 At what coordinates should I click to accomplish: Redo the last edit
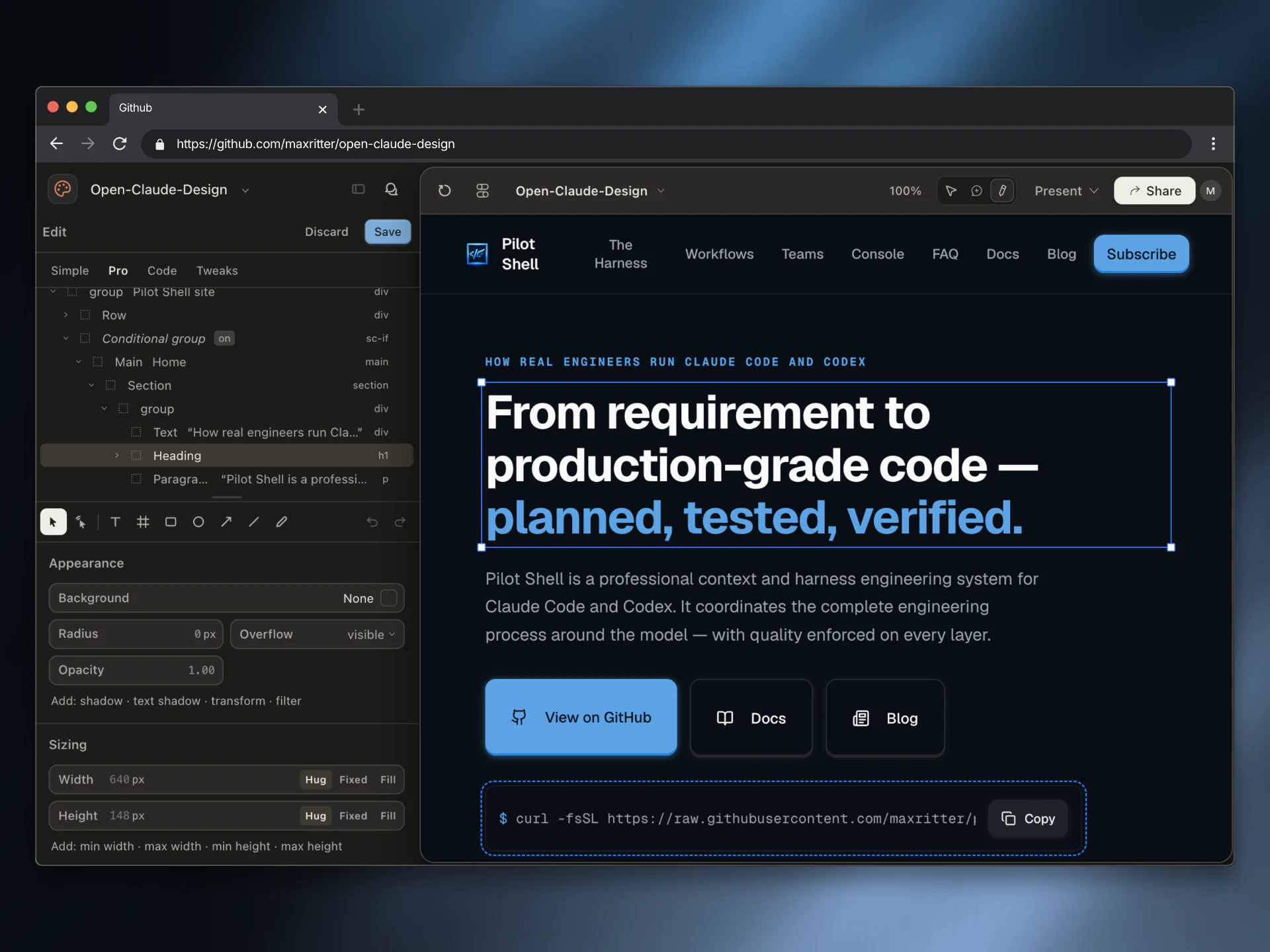pos(400,522)
